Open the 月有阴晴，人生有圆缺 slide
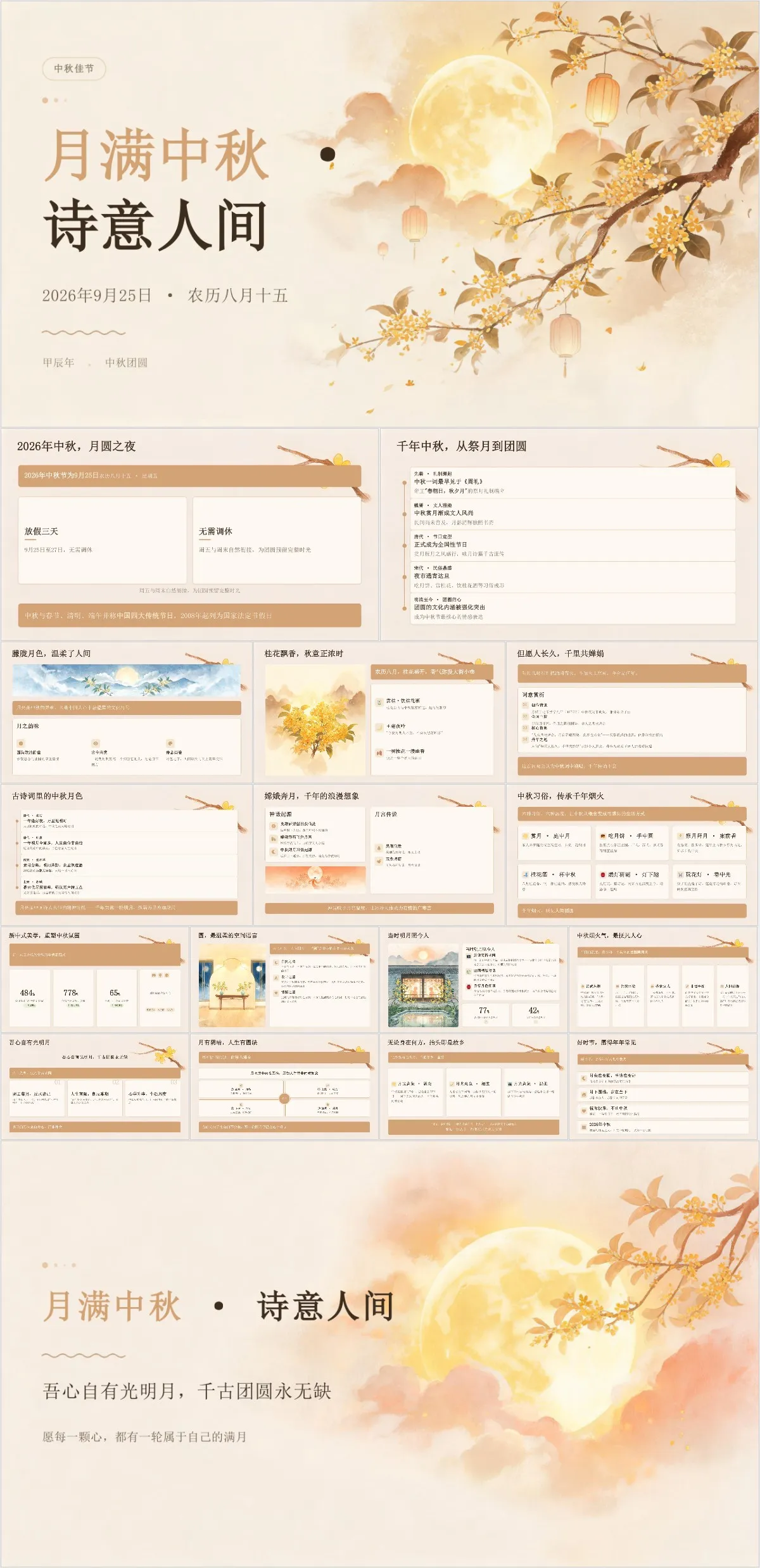 [x=284, y=1086]
